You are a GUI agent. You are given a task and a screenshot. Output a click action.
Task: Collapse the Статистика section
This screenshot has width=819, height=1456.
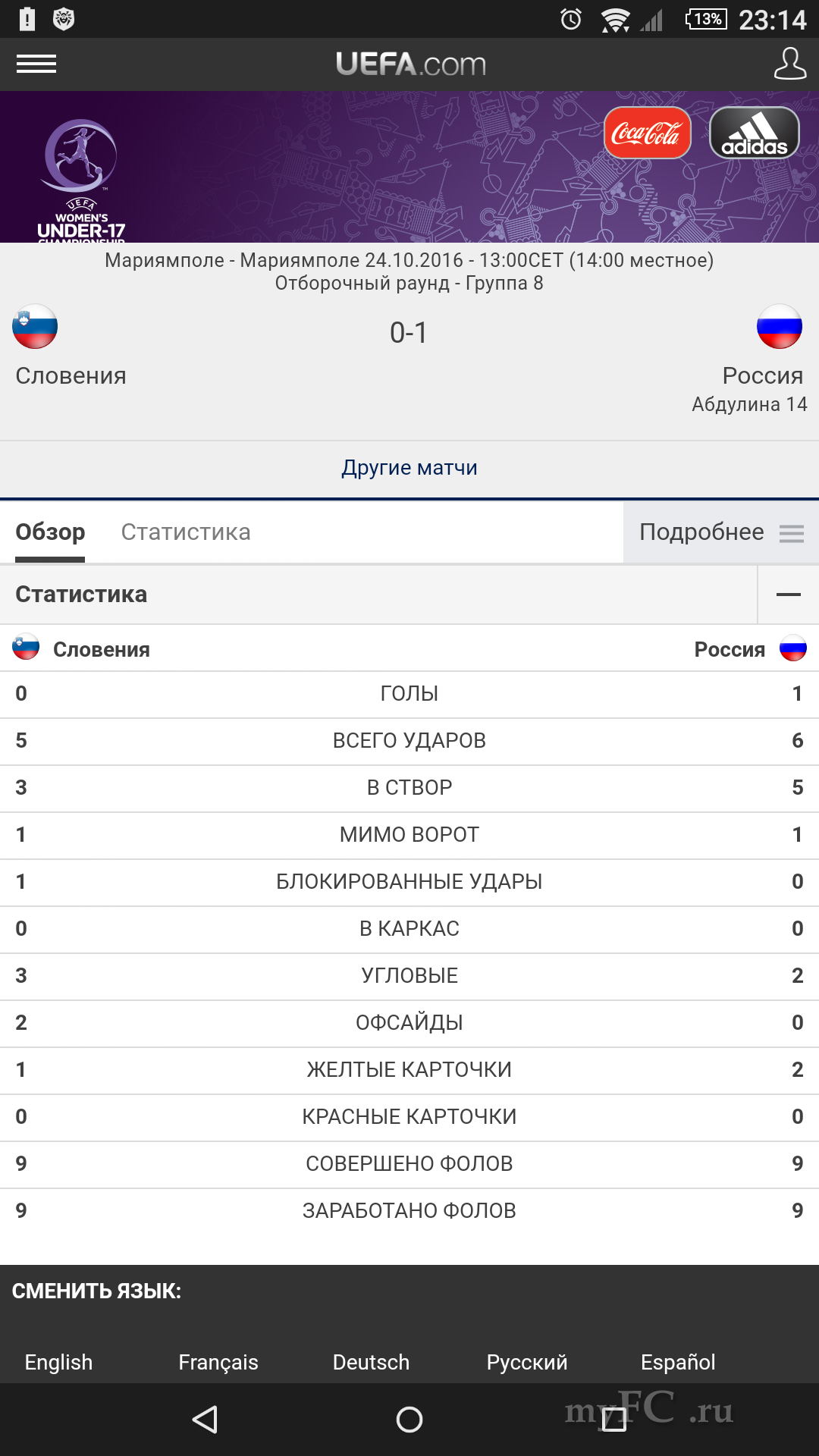[788, 595]
